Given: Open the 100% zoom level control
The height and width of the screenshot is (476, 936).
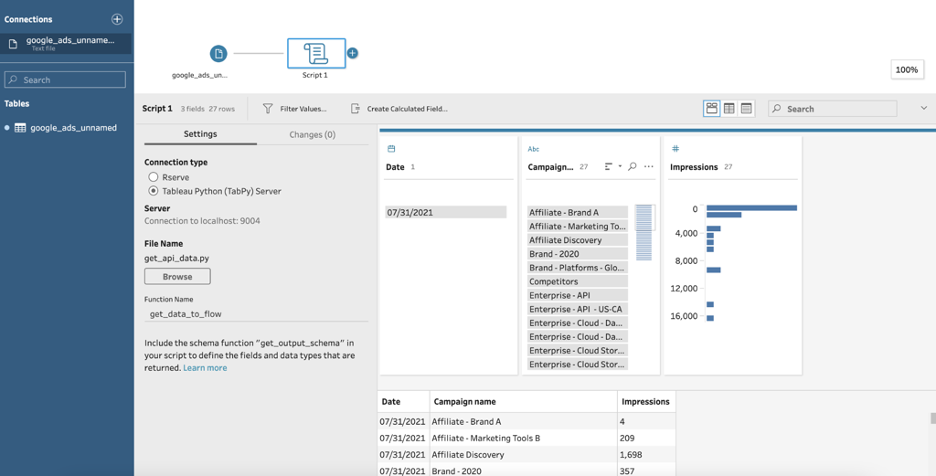Looking at the screenshot, I should tap(906, 70).
